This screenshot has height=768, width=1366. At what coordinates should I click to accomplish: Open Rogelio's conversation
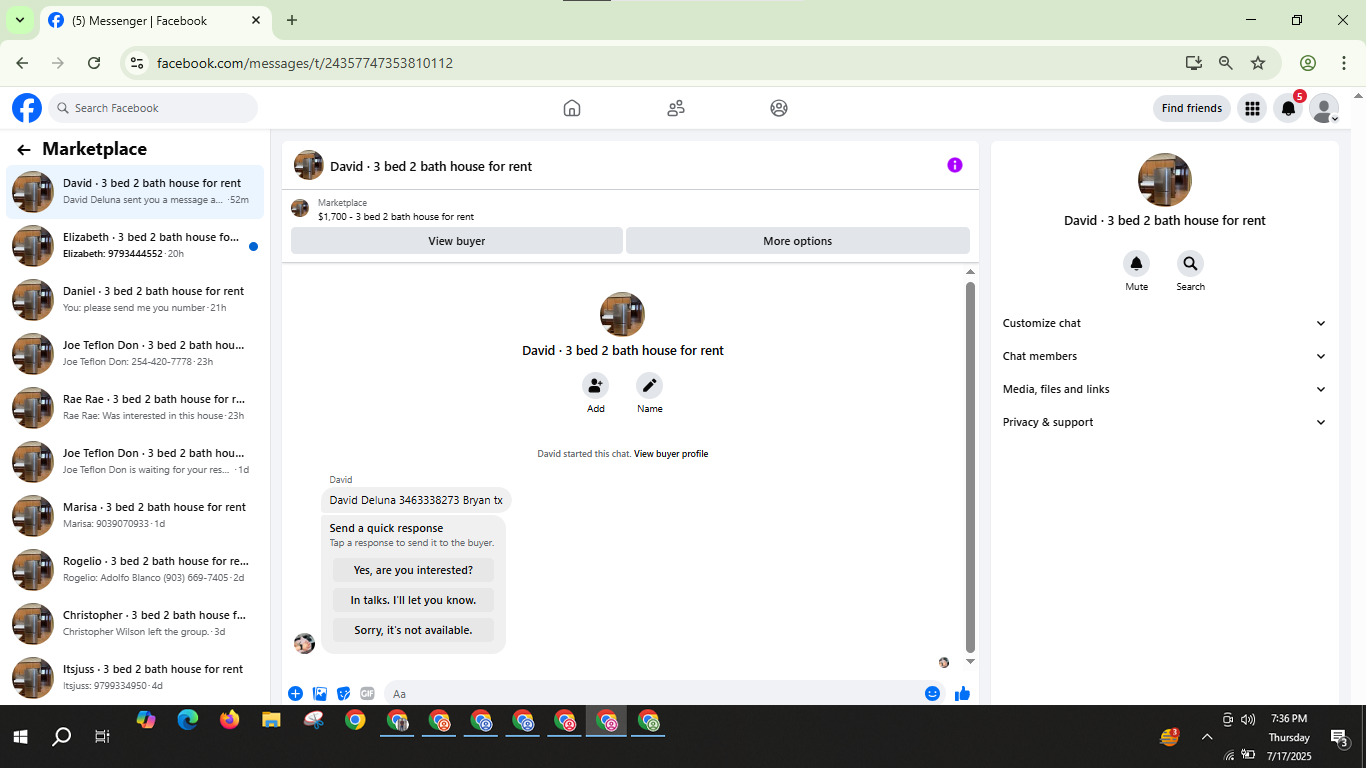(135, 569)
